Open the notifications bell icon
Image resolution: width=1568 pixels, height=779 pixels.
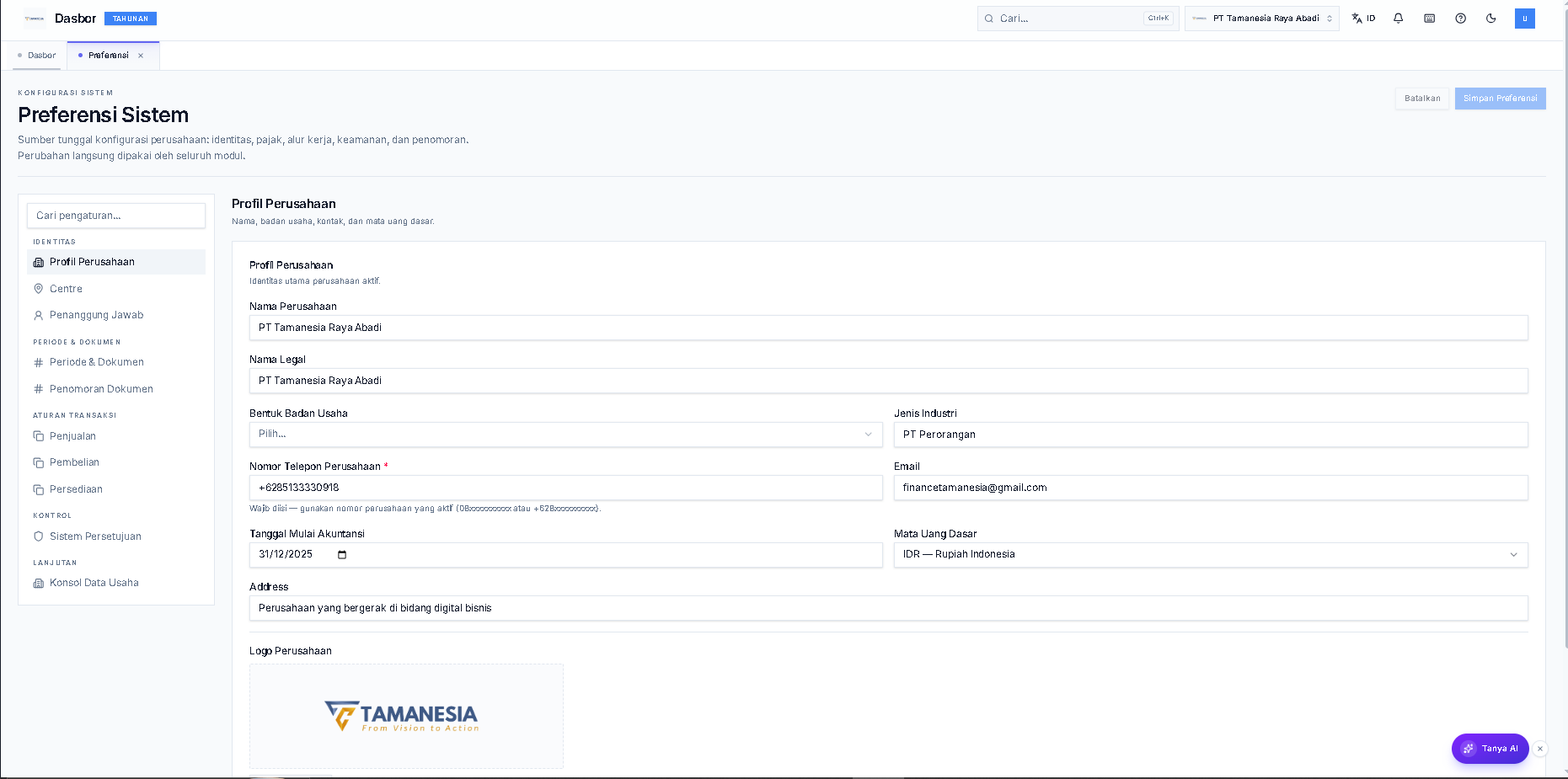coord(1398,19)
